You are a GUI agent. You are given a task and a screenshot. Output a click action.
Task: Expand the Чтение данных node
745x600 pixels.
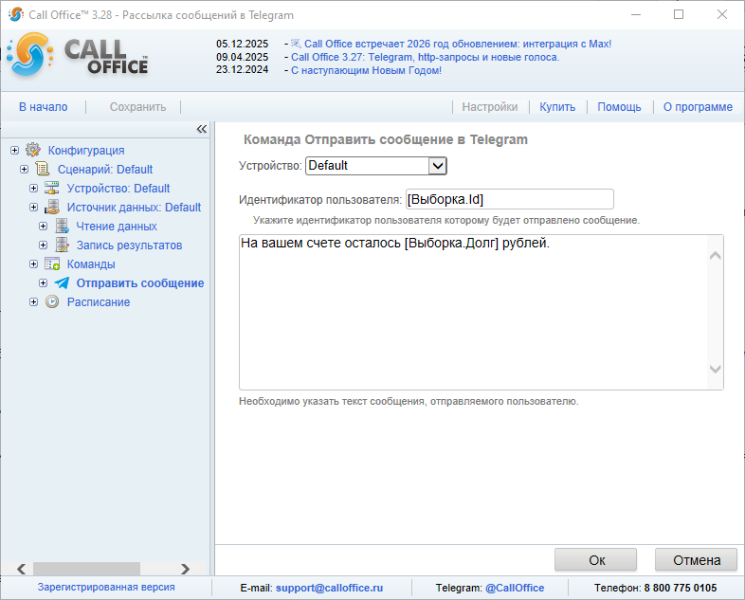43,226
